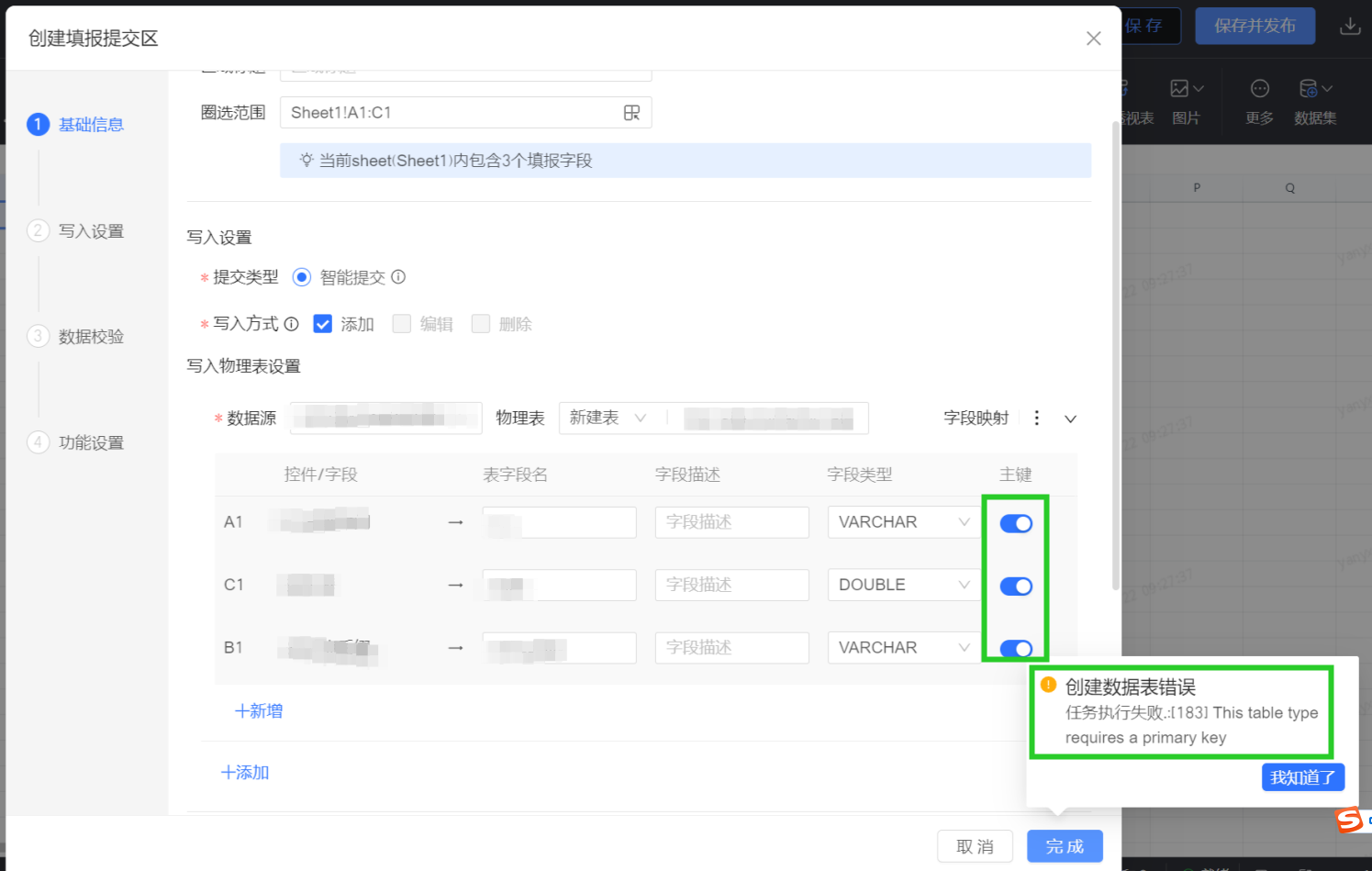
Task: Open the VARCHAR type dropdown for A1
Action: point(903,522)
